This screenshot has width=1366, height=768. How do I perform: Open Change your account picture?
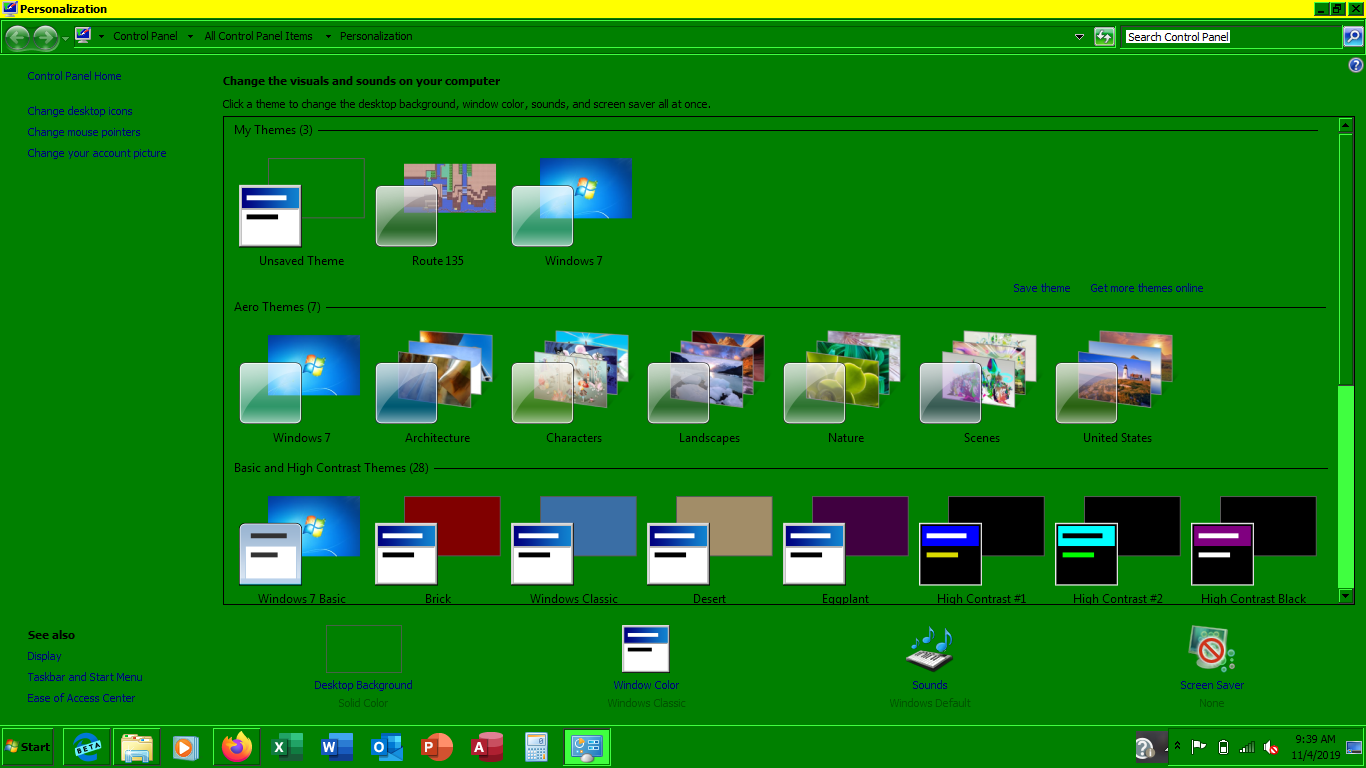click(97, 153)
